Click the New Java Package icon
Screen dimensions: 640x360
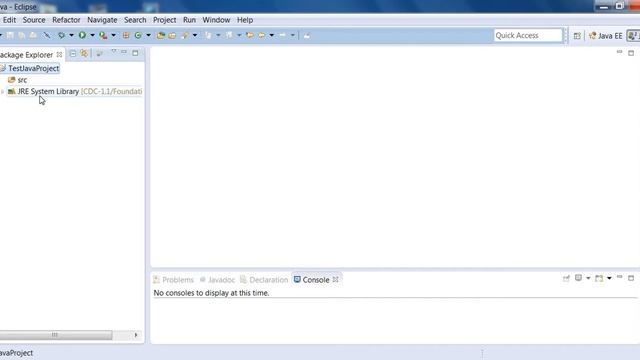pos(126,36)
